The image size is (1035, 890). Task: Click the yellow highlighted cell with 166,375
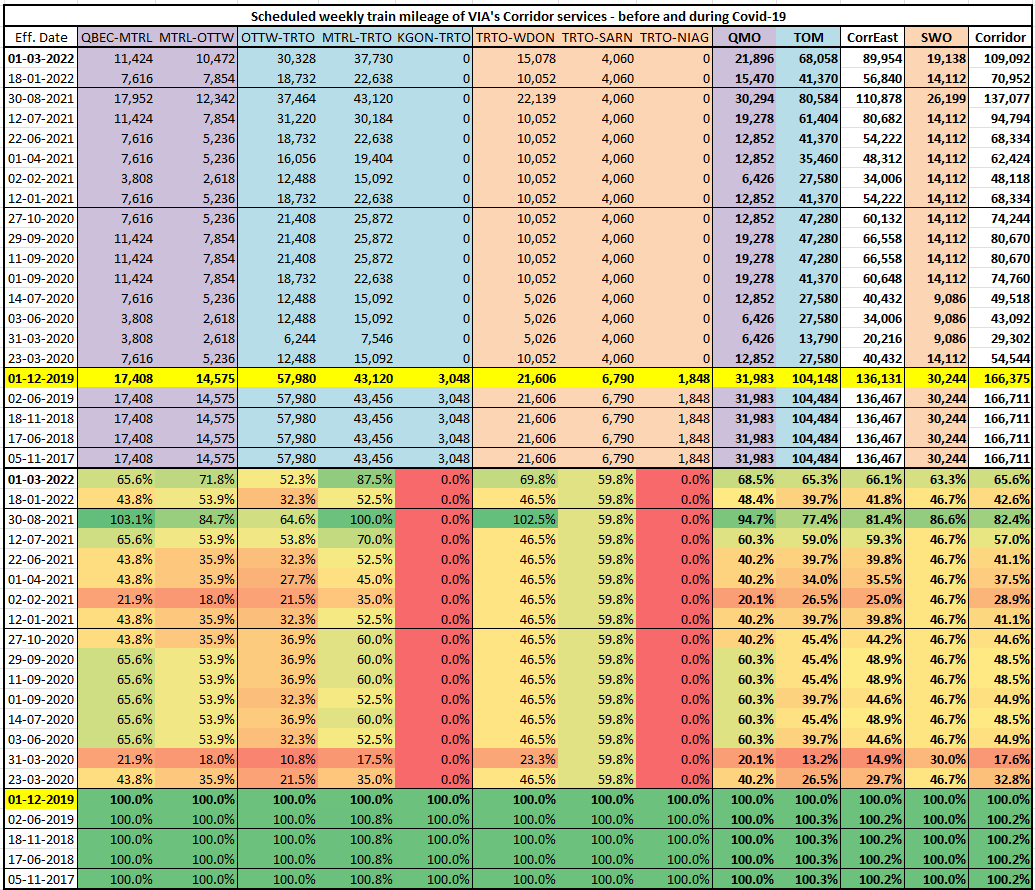(x=1001, y=379)
